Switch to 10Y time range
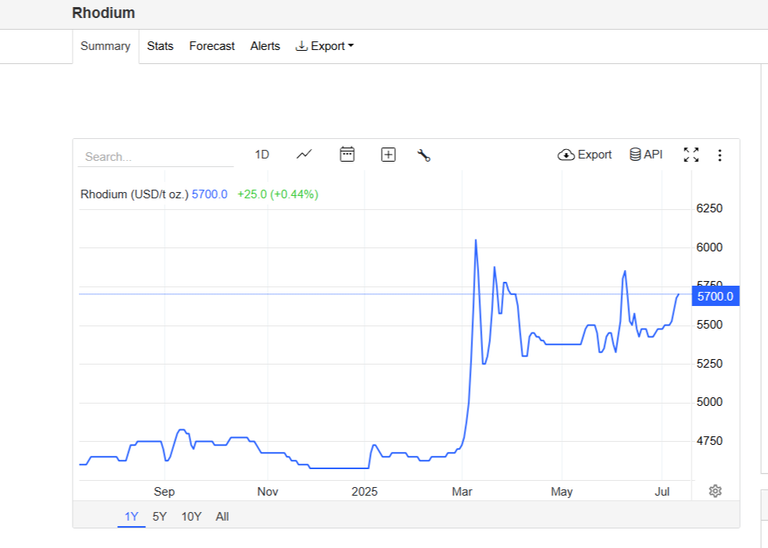Viewport: 768px width, 548px height. pyautogui.click(x=192, y=516)
